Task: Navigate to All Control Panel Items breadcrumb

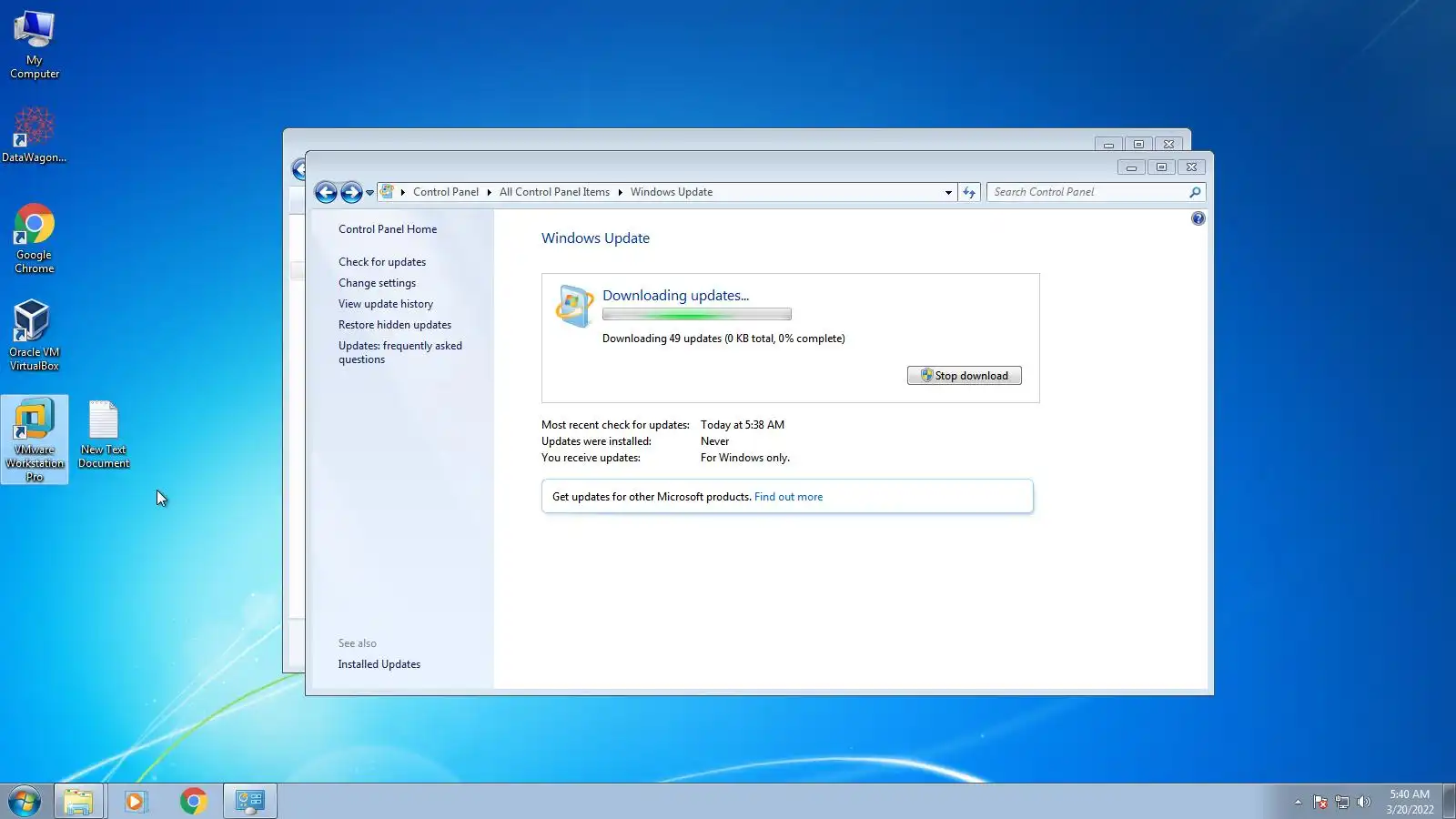Action: 554,192
